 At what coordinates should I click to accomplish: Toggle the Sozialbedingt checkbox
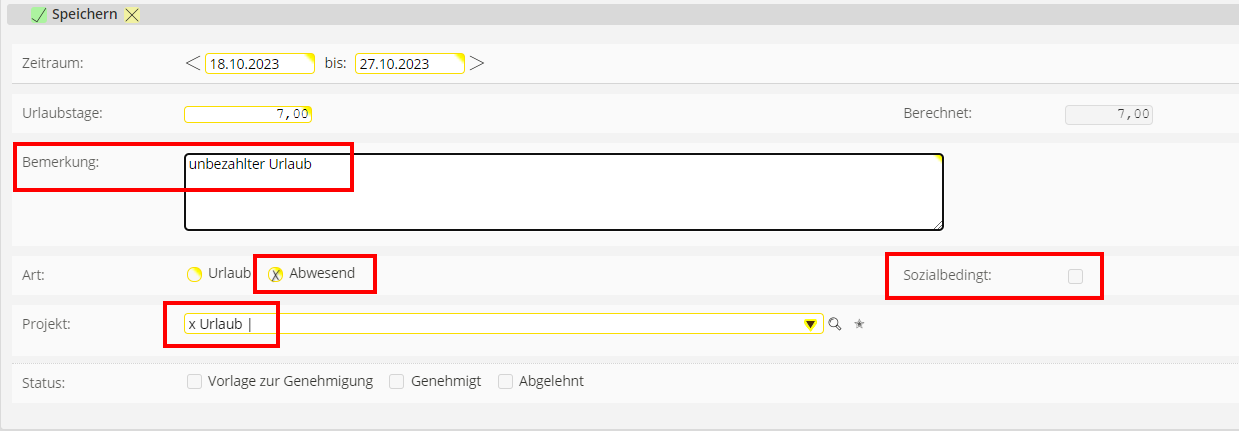click(1075, 276)
